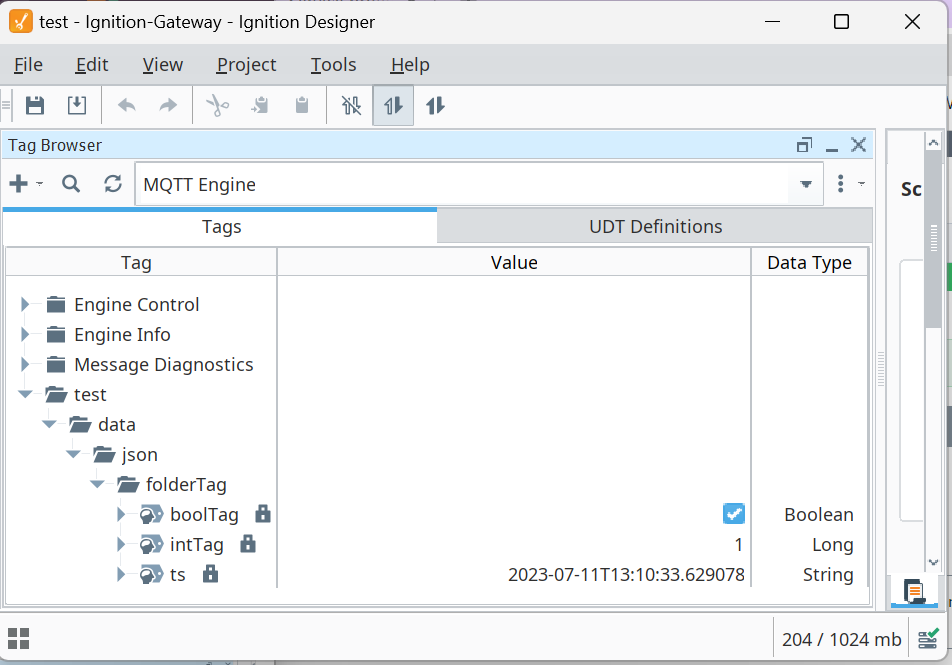
Task: Click the Copy icon in toolbar
Action: 260,106
